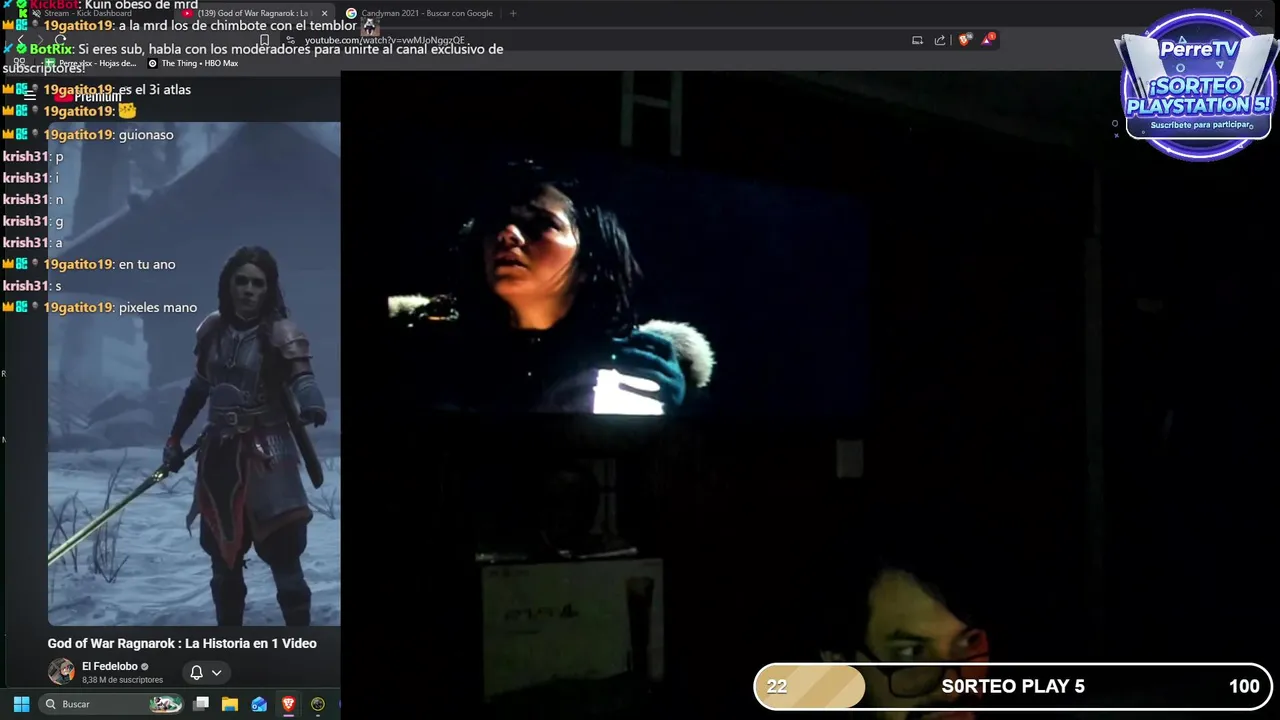Open the site settings icon beside URL

(x=291, y=40)
